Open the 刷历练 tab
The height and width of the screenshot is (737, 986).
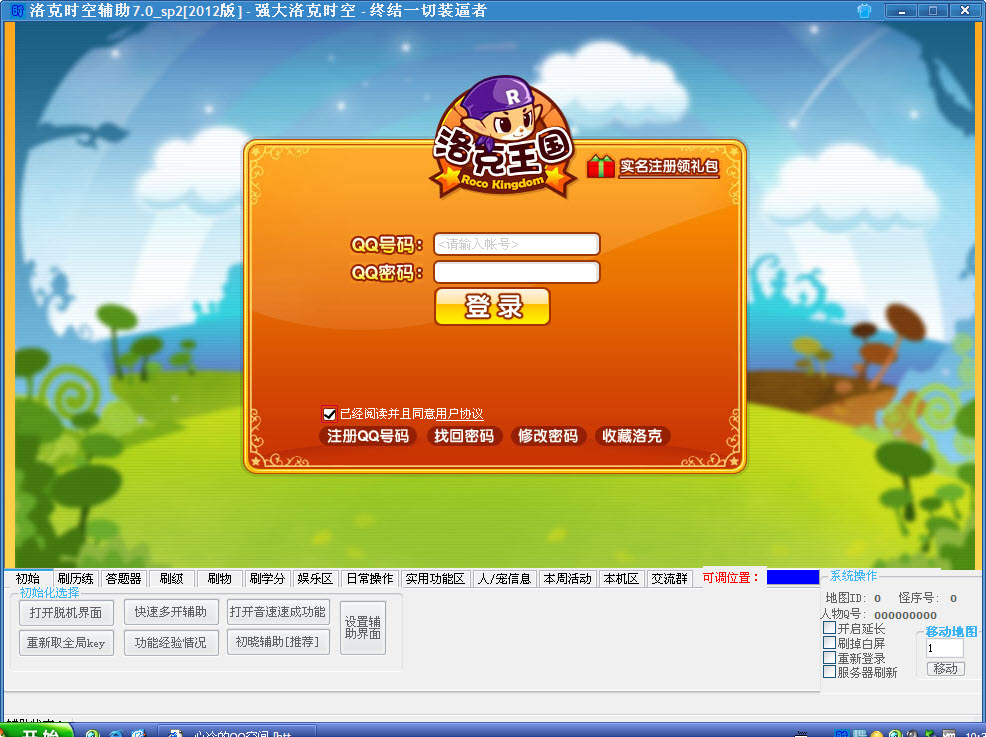point(75,579)
